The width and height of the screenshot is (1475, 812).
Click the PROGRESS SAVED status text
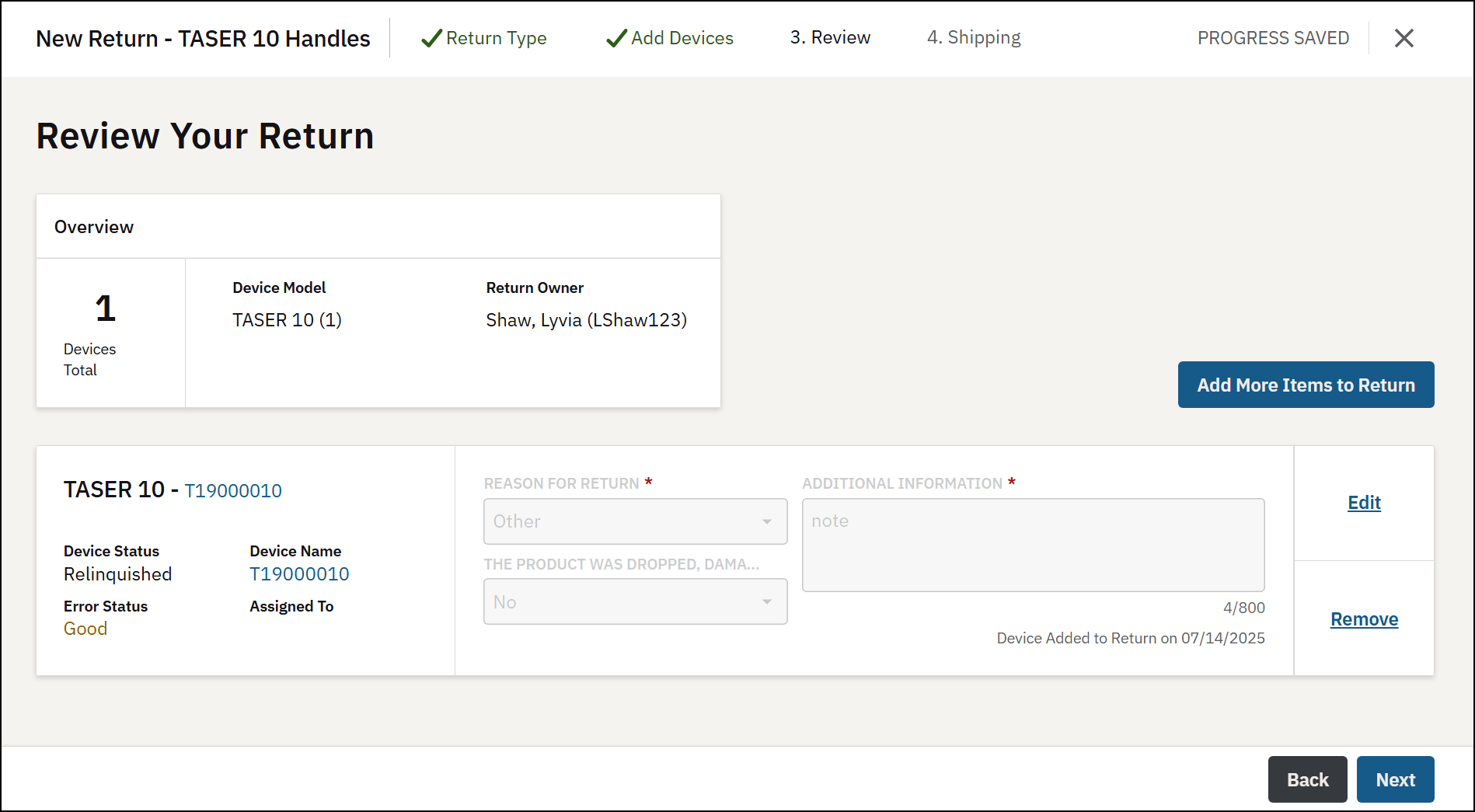pyautogui.click(x=1273, y=38)
